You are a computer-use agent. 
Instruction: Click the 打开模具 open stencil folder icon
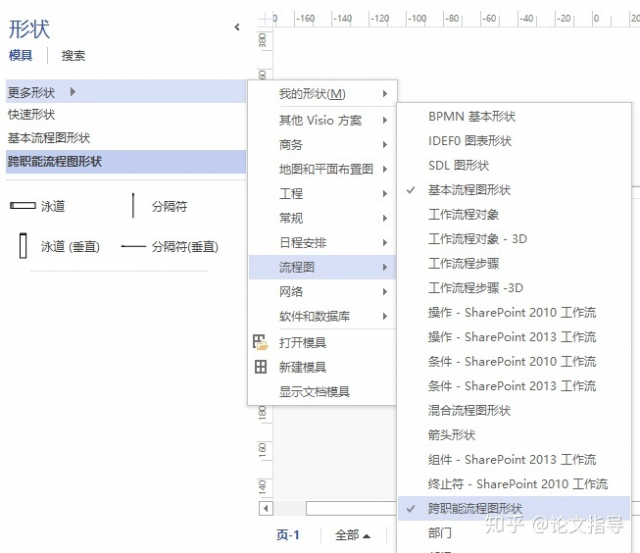260,342
